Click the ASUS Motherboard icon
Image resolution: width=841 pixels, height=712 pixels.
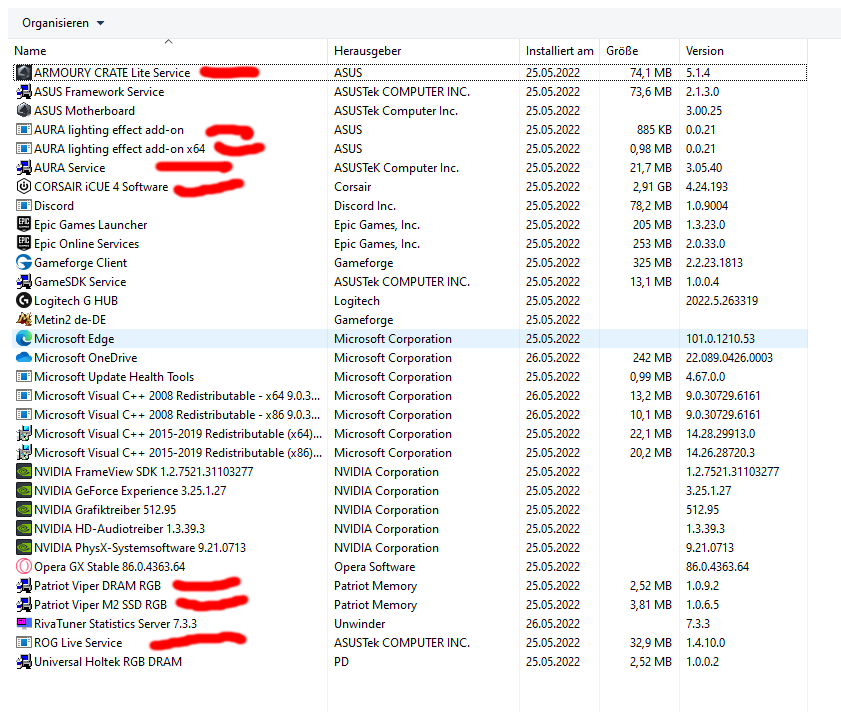pyautogui.click(x=24, y=111)
